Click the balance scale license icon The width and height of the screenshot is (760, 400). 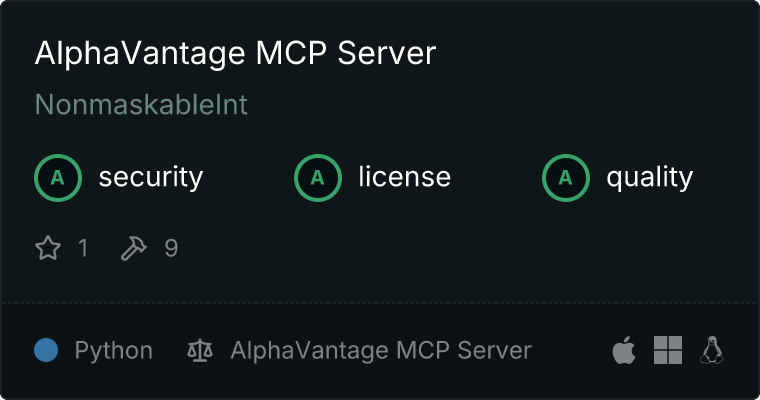pos(200,350)
